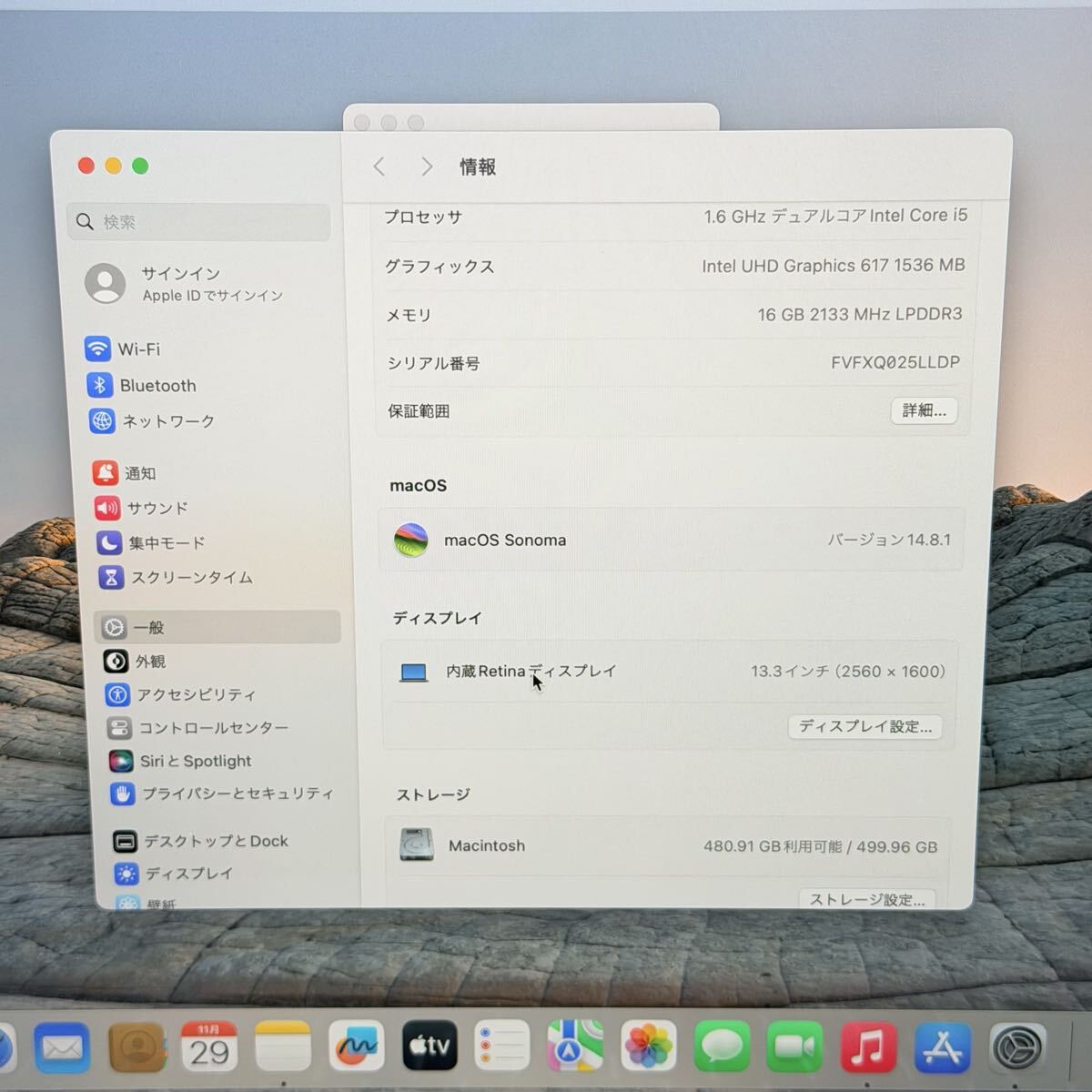1092x1092 pixels.
Task: Click serial number FVFXQ025LLDP
Action: (895, 362)
